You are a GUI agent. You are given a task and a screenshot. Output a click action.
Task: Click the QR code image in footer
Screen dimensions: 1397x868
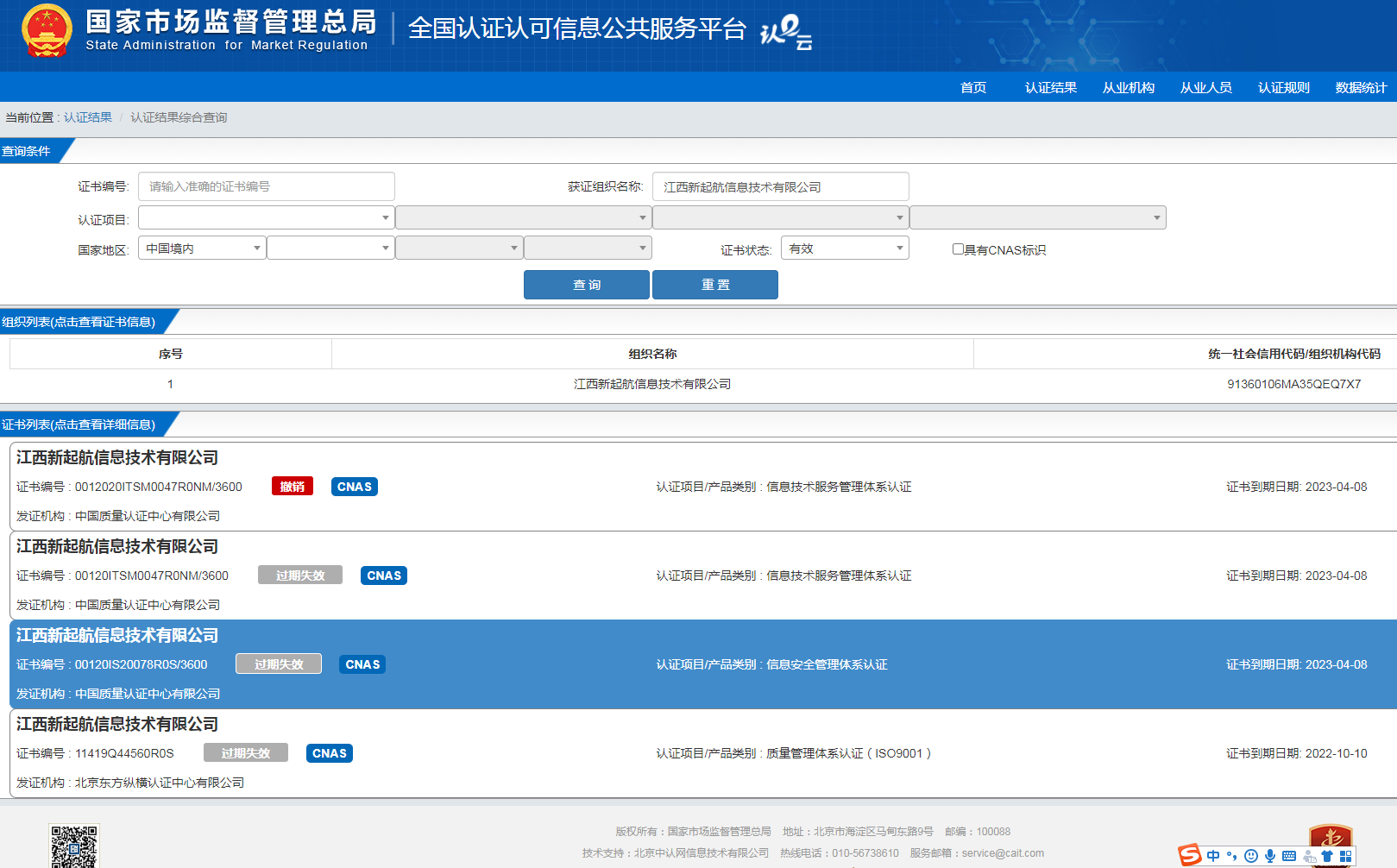74,846
